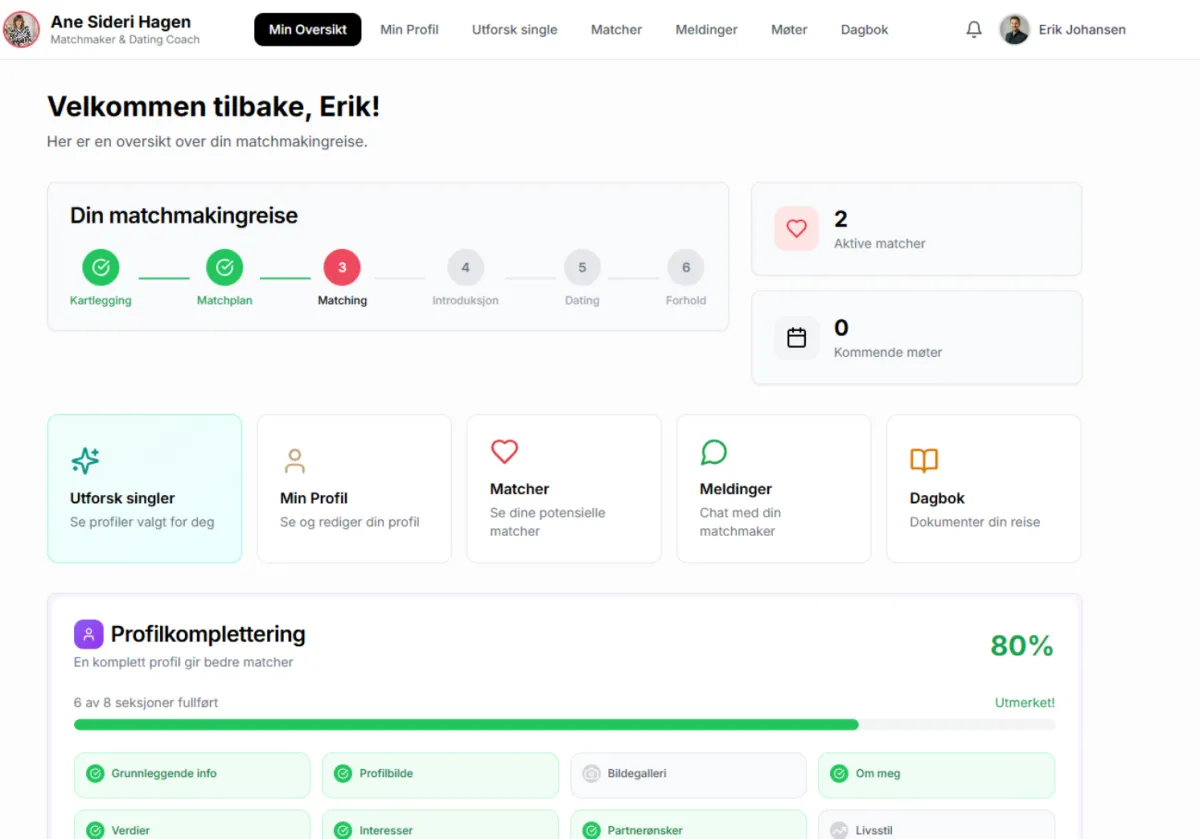Image resolution: width=1200 pixels, height=839 pixels.
Task: Open the Dagbok quick card
Action: 984,489
